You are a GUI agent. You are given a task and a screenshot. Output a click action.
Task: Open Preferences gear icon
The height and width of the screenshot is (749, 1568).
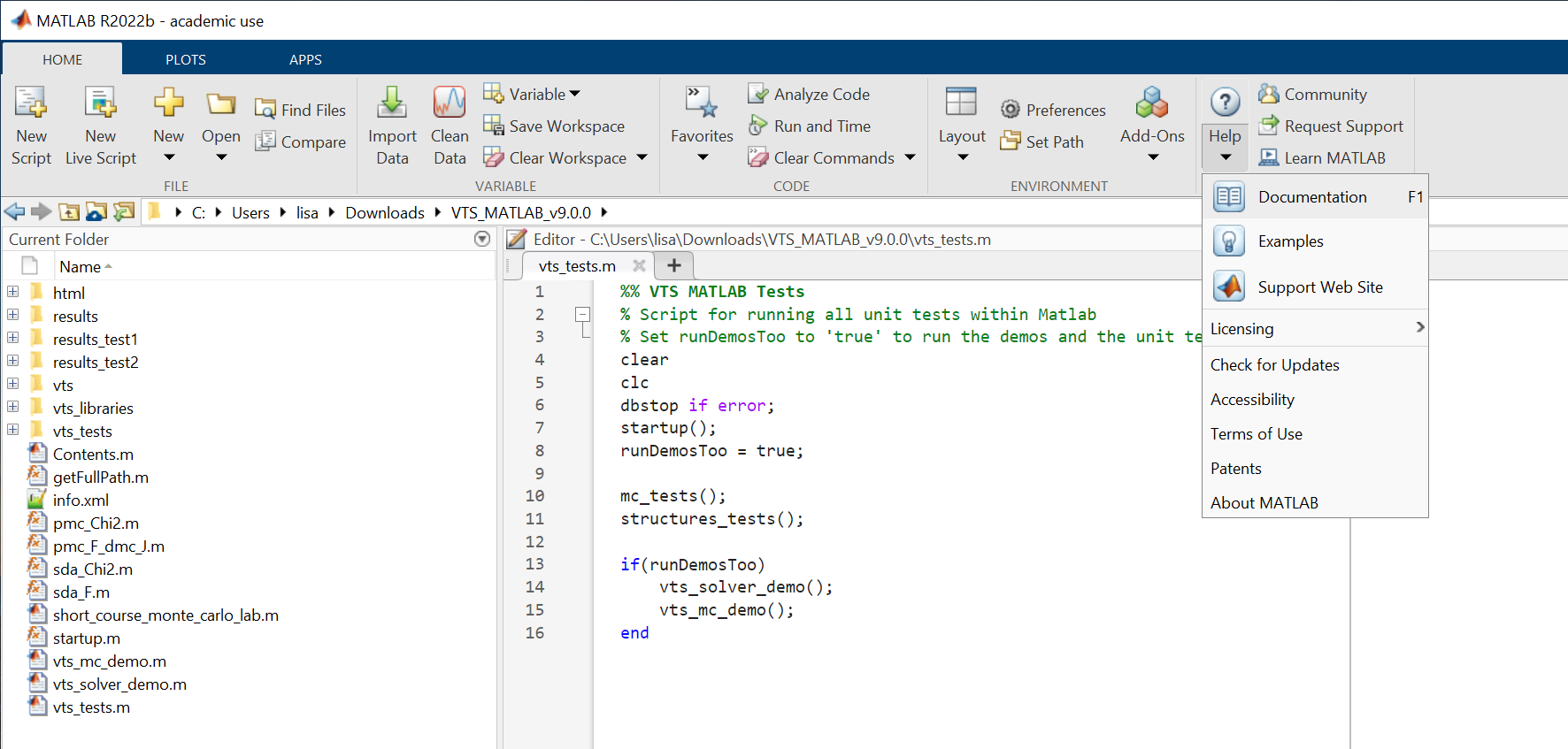tap(1011, 110)
